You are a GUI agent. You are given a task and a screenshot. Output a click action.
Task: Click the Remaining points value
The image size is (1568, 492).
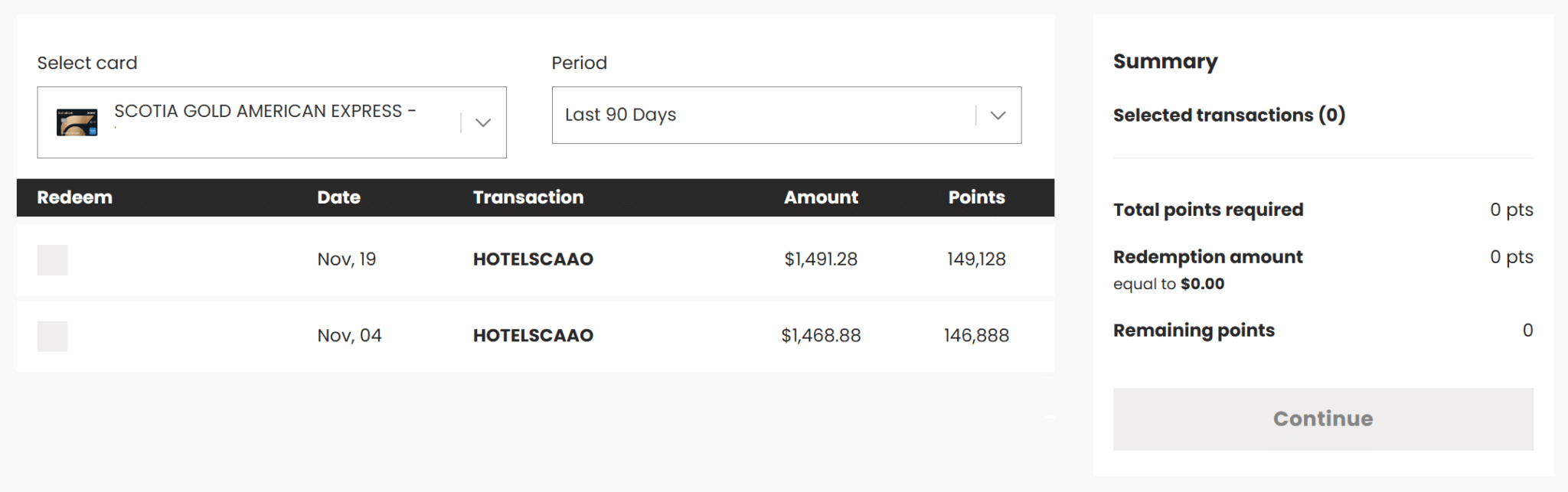pos(1527,330)
